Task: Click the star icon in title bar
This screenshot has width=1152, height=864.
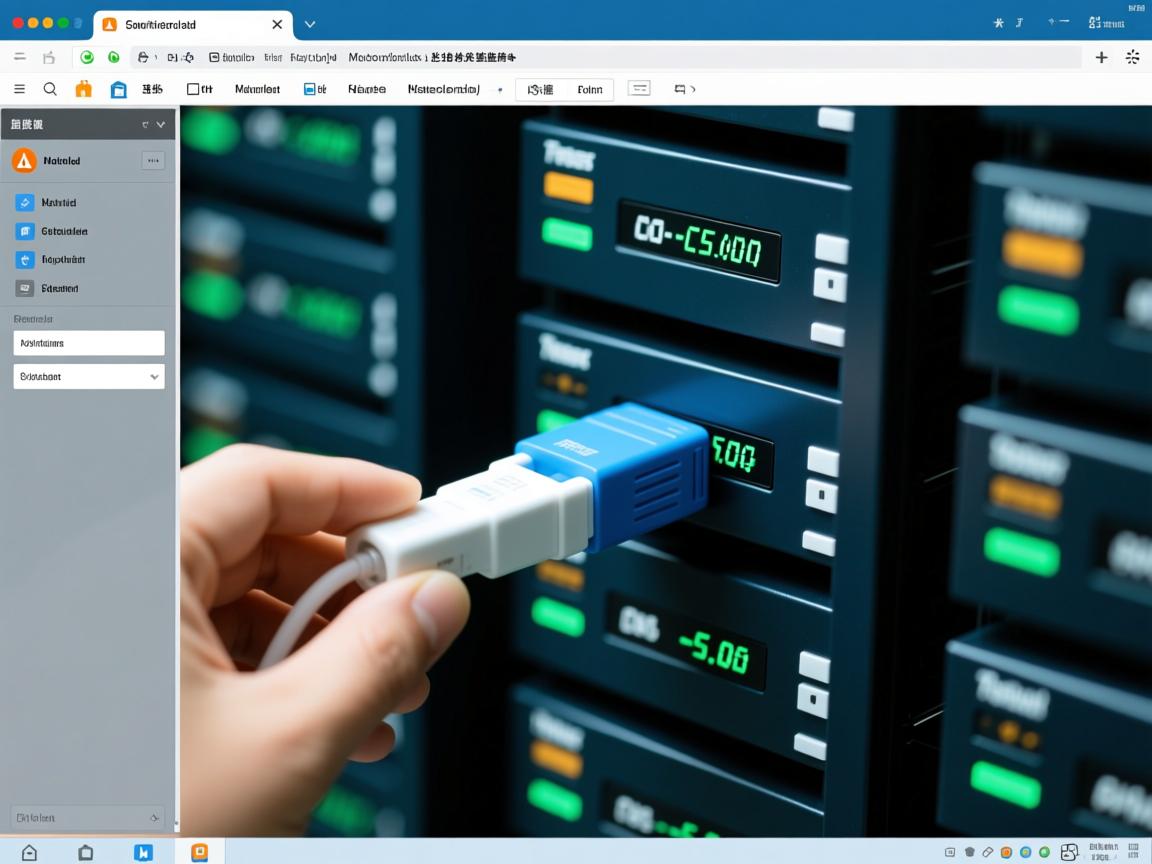Action: pos(998,22)
